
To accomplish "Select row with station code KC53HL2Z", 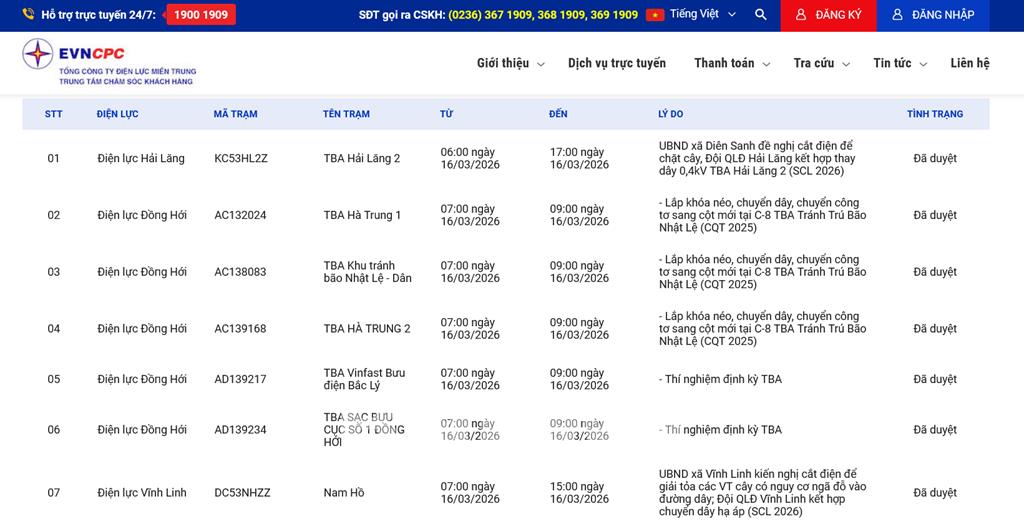I will [x=241, y=158].
